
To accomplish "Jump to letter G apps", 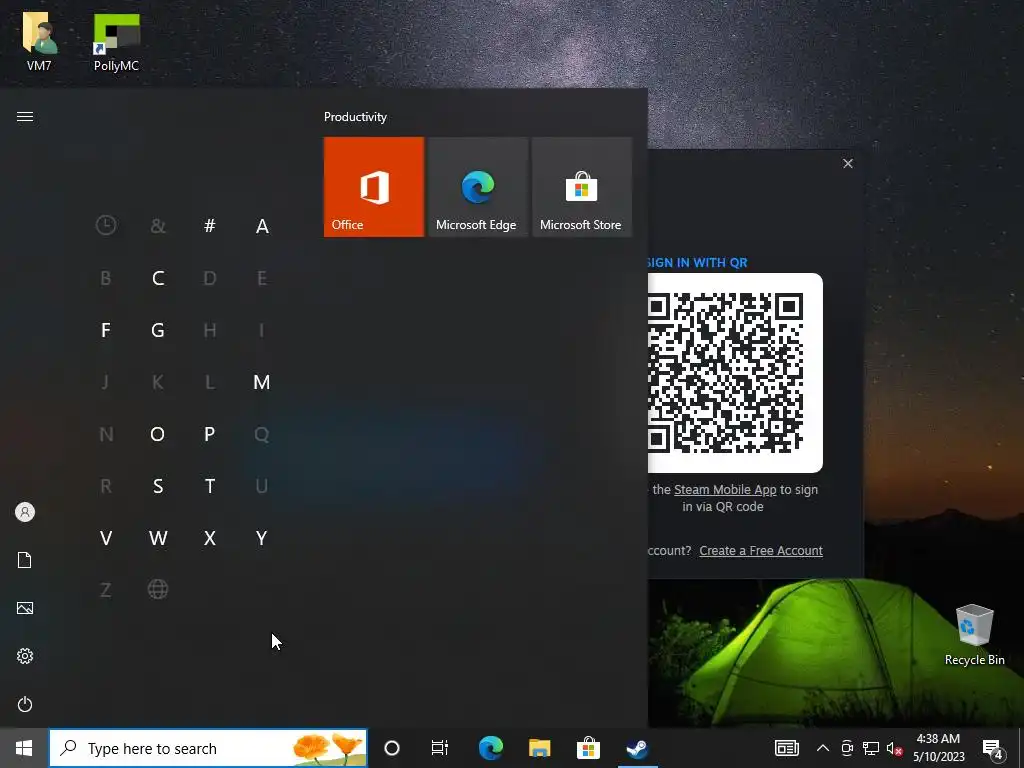I will click(157, 330).
